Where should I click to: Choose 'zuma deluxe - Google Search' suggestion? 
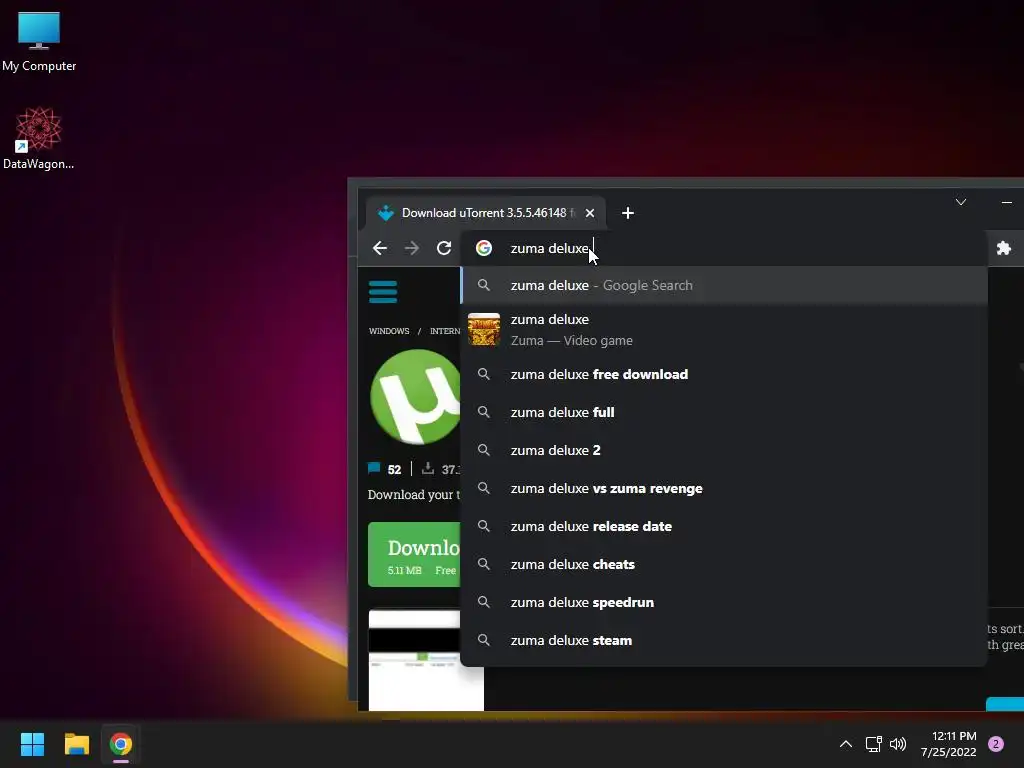click(x=724, y=285)
